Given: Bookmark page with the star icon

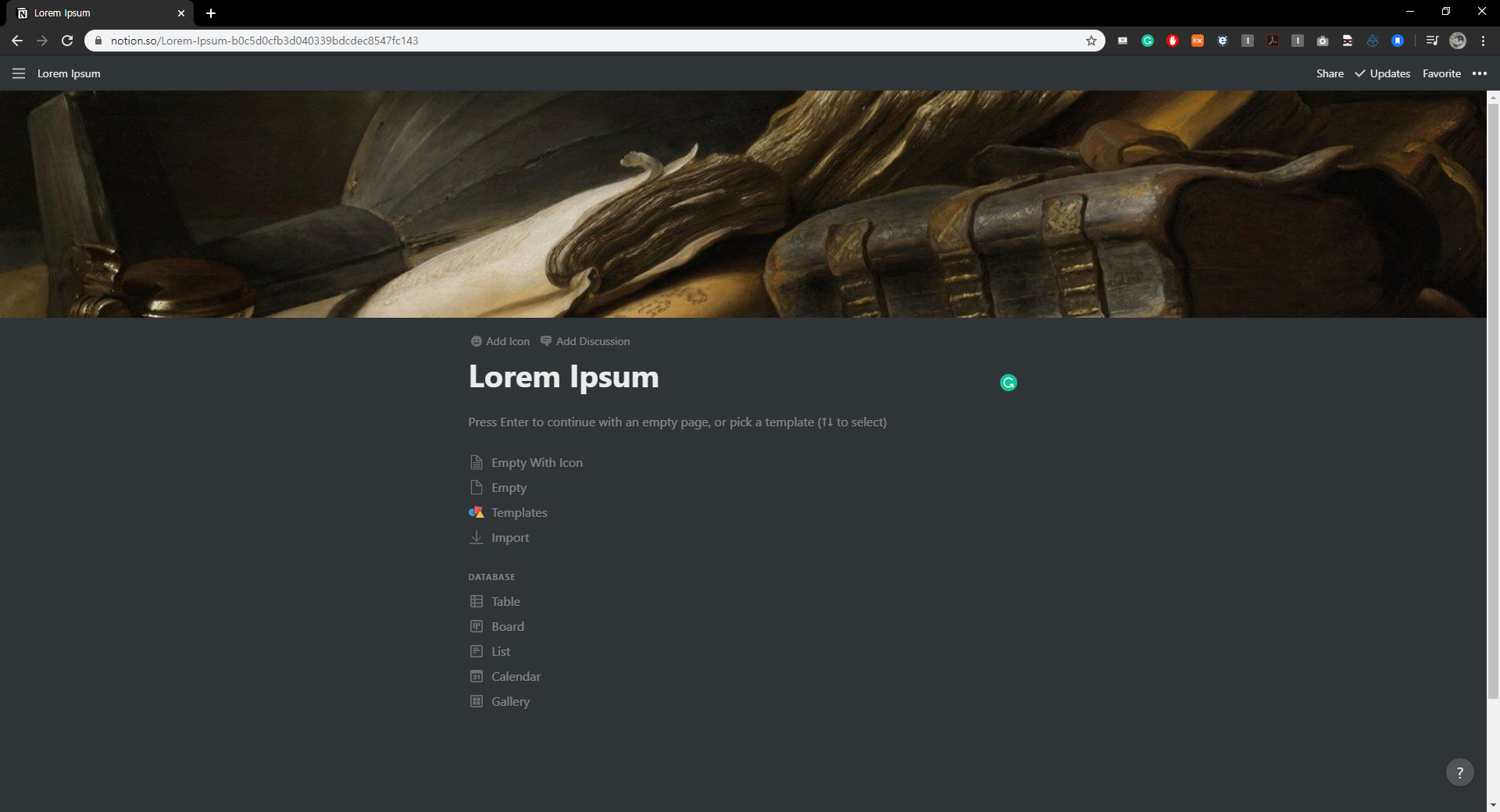Looking at the screenshot, I should [1091, 41].
